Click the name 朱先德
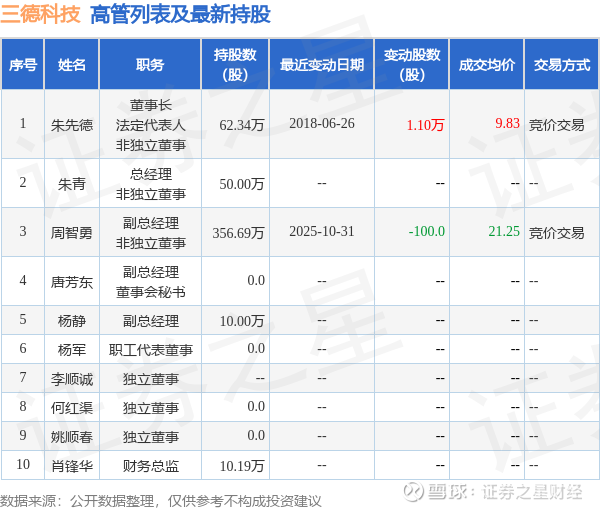Viewport: 600px width, 510px height. coord(72,125)
